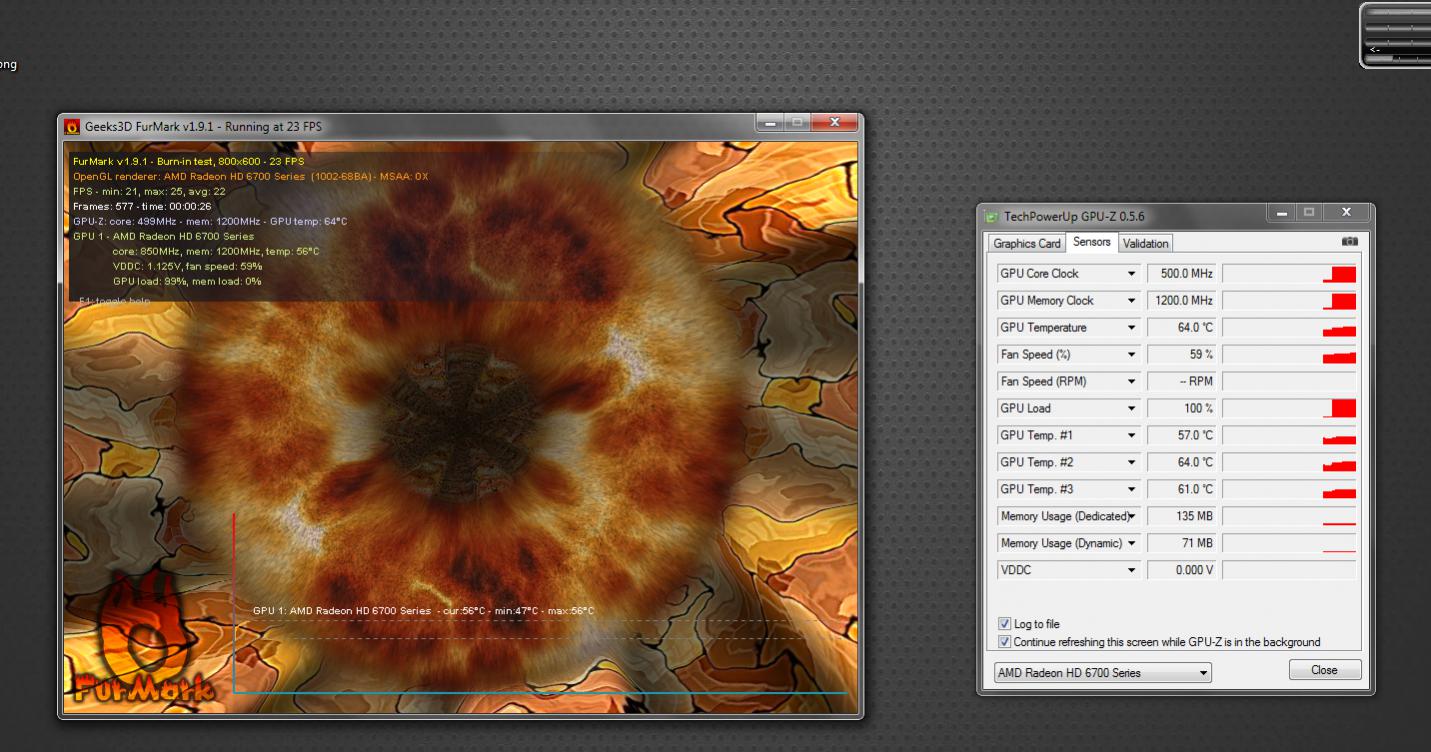The height and width of the screenshot is (752, 1431).
Task: Click the FurMark title bar app icon
Action: point(72,126)
